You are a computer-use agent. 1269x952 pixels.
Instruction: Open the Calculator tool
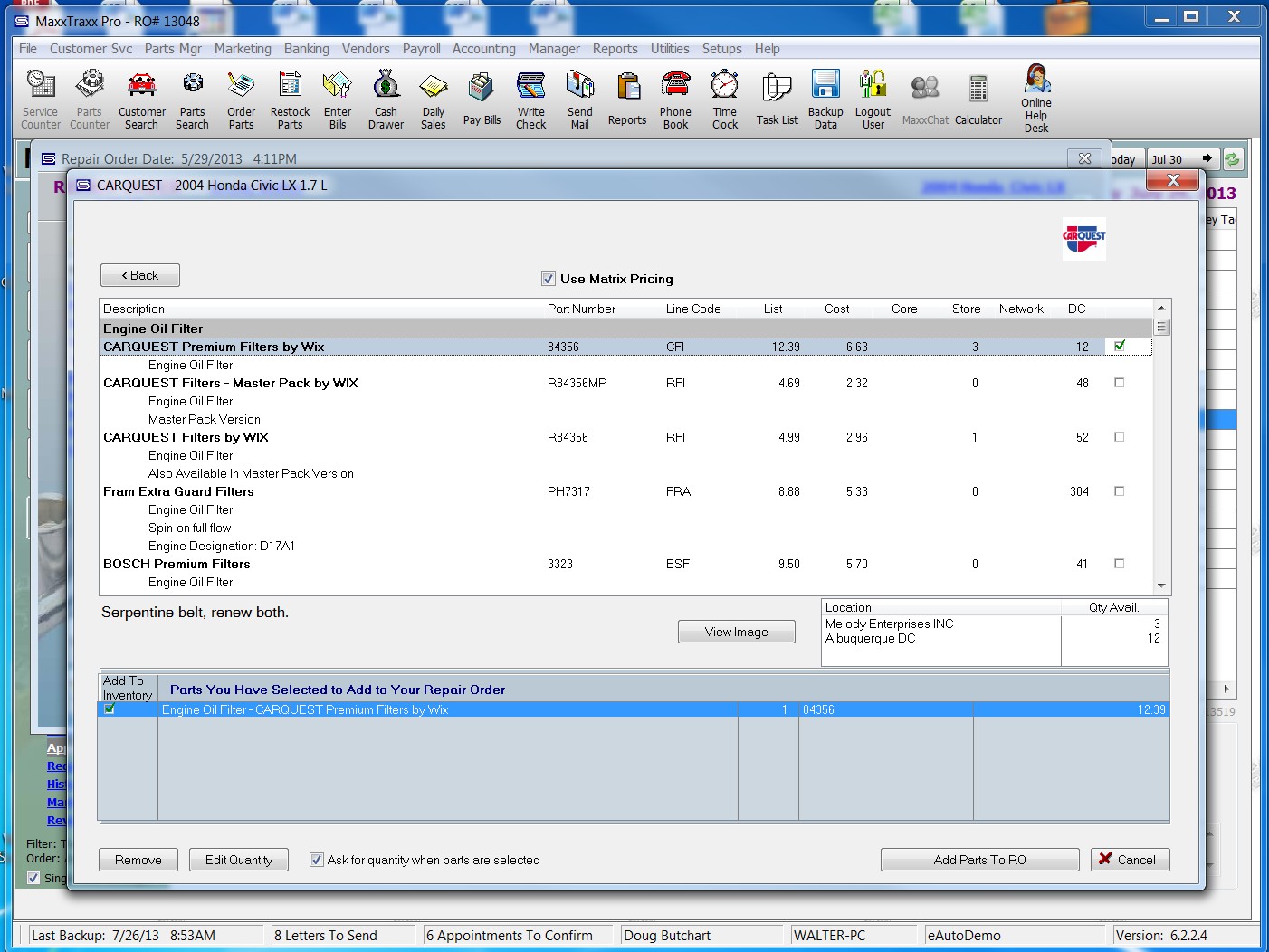point(978,100)
